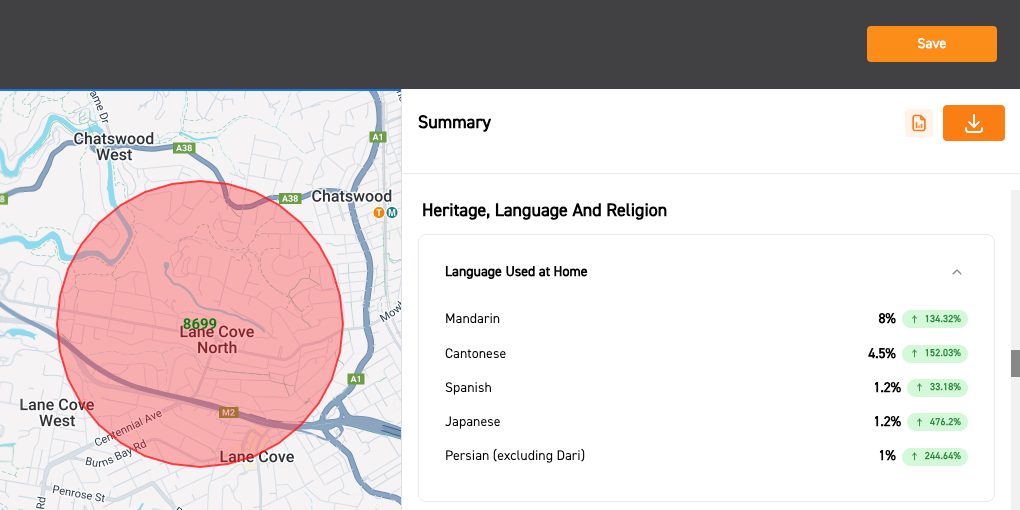Click the summary panel scrollbar thumb
1020x510 pixels.
click(x=1015, y=364)
